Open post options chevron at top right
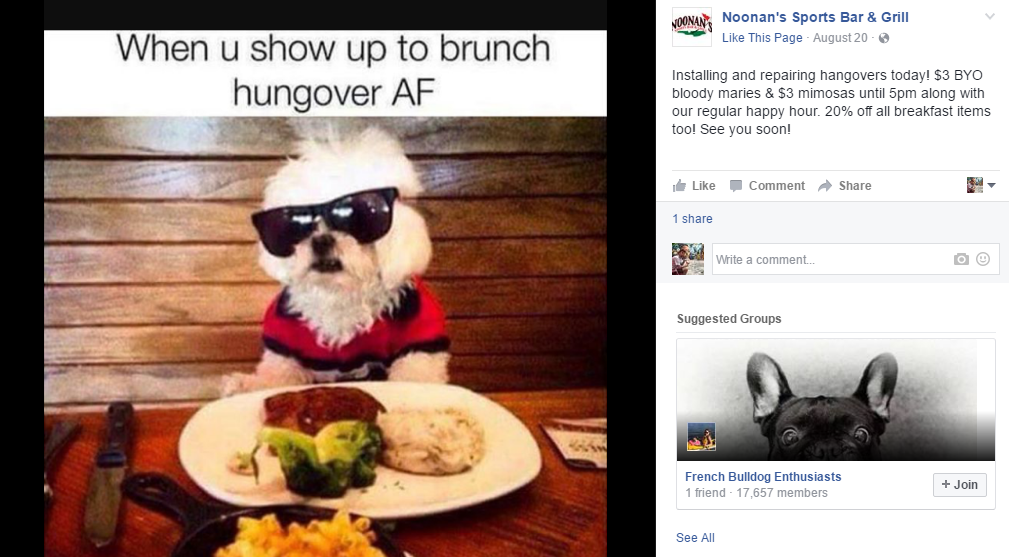 989,17
